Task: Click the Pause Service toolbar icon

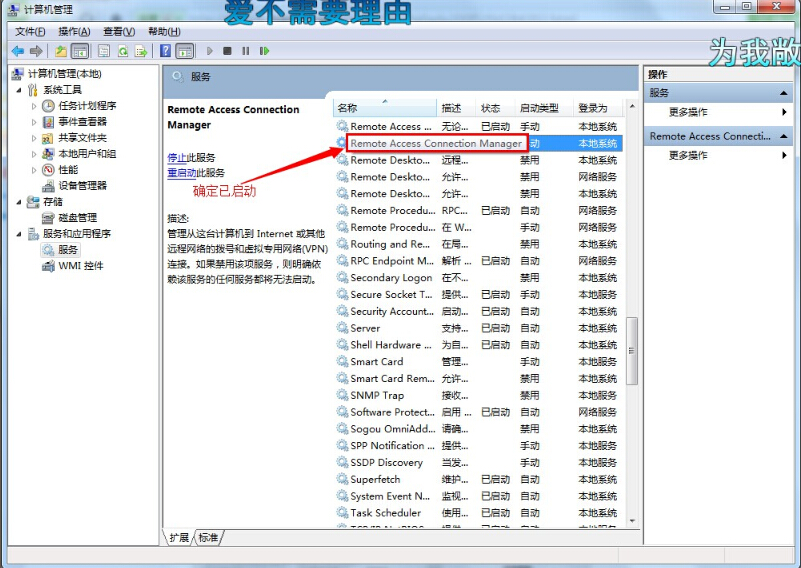Action: tap(245, 51)
